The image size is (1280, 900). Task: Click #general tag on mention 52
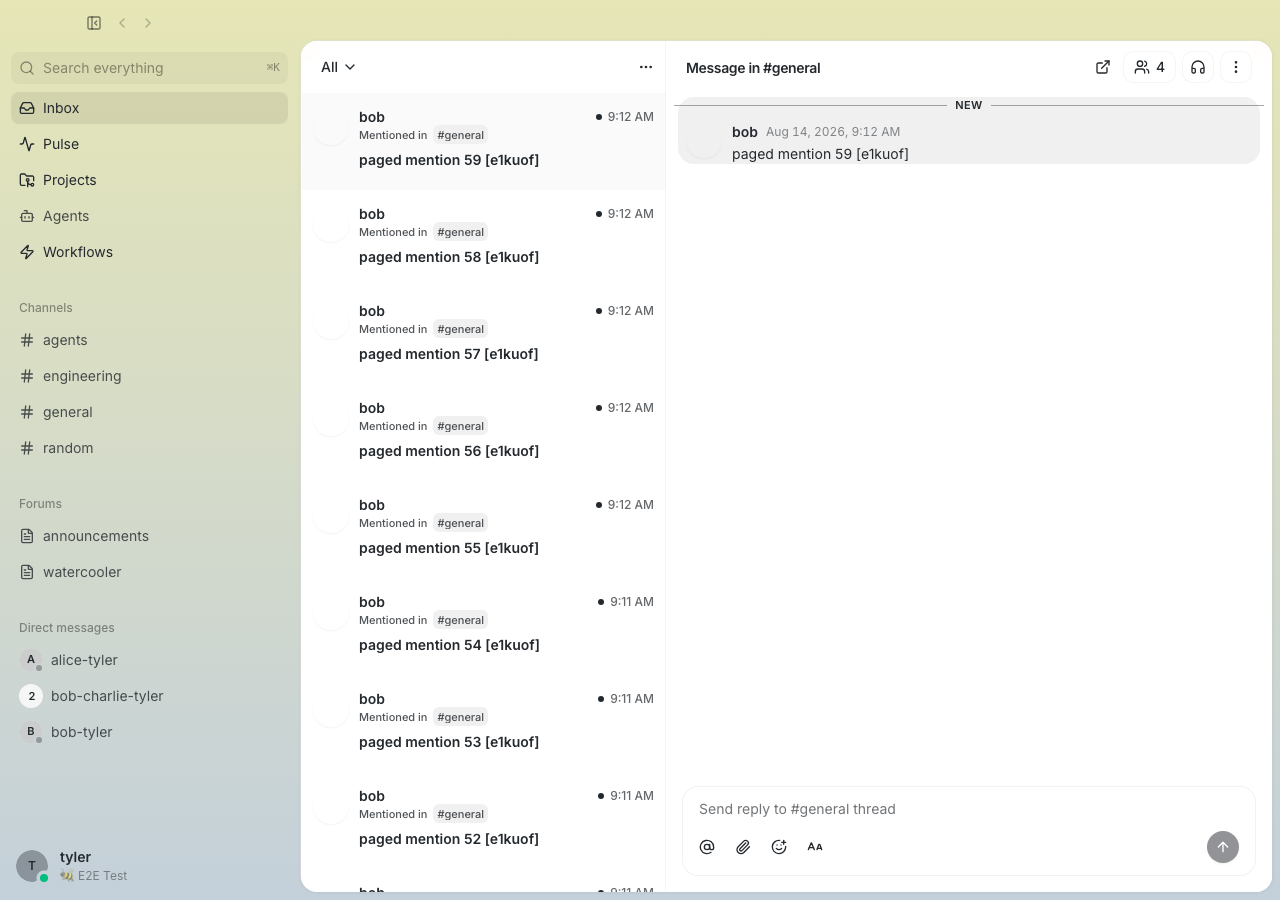(460, 814)
